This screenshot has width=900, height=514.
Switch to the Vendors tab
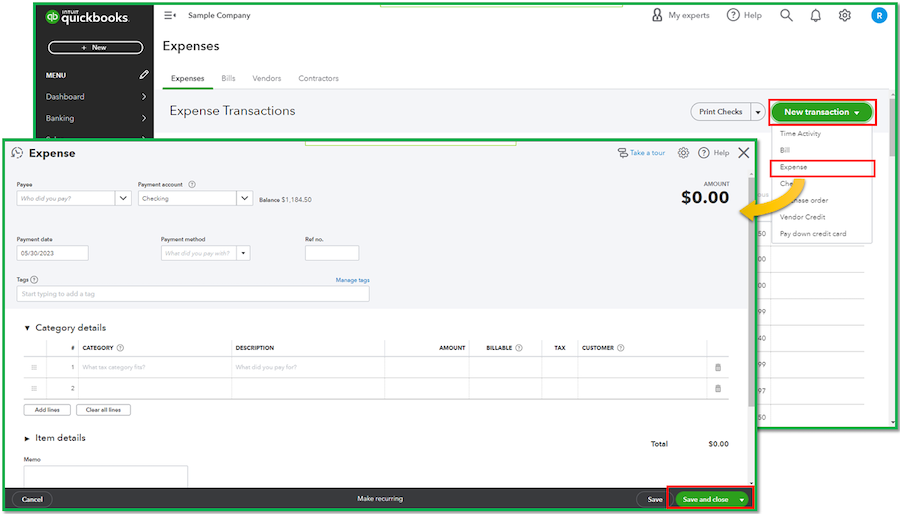tap(267, 79)
